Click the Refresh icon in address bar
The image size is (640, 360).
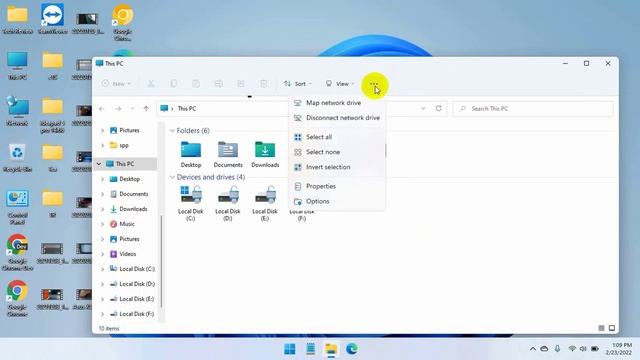438,109
